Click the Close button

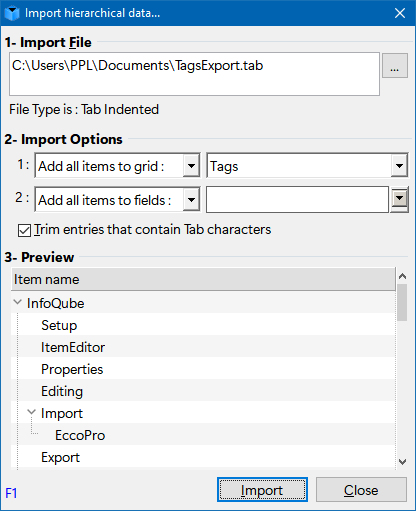361,490
